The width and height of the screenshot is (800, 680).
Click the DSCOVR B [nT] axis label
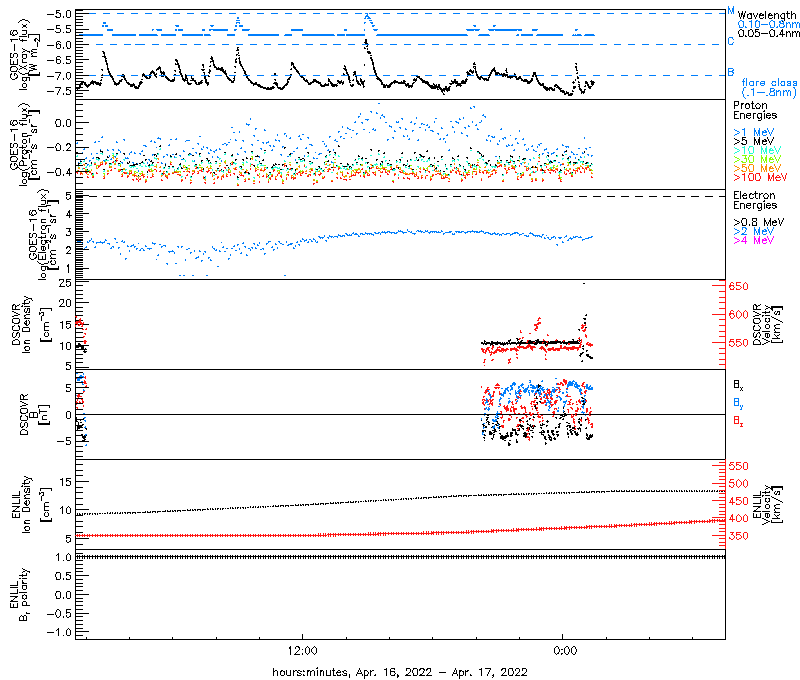33,415
